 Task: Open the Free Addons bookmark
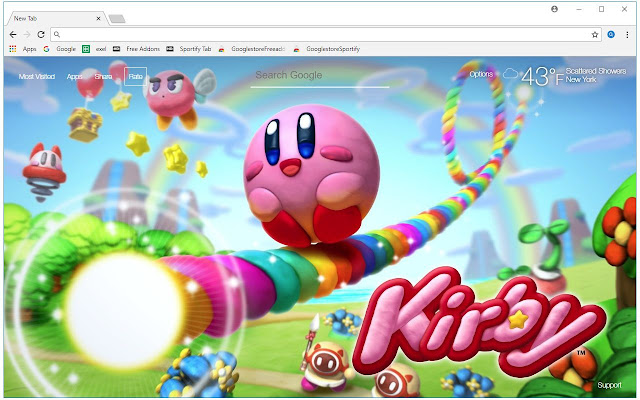point(136,49)
